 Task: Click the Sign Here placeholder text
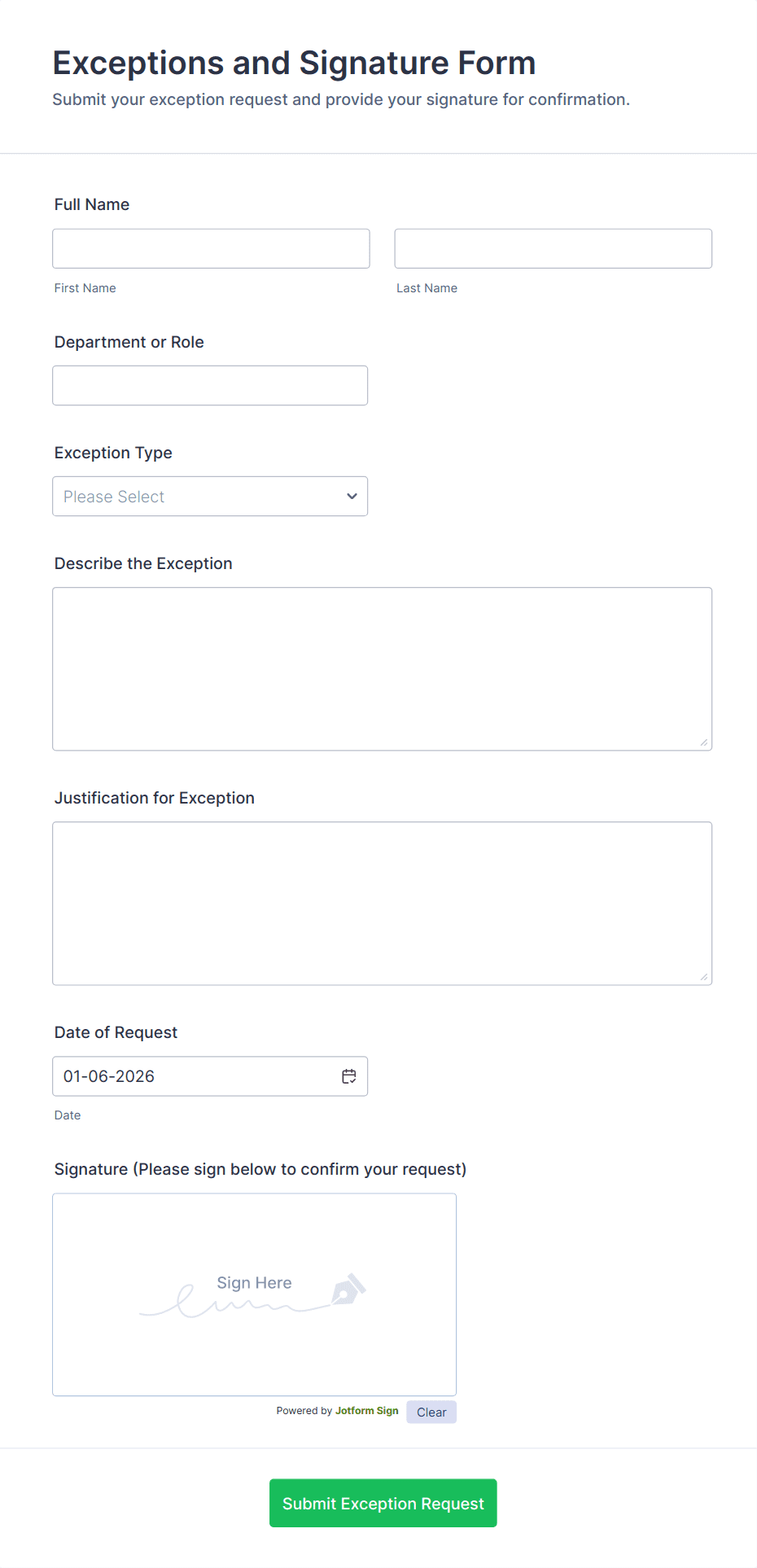point(254,1283)
